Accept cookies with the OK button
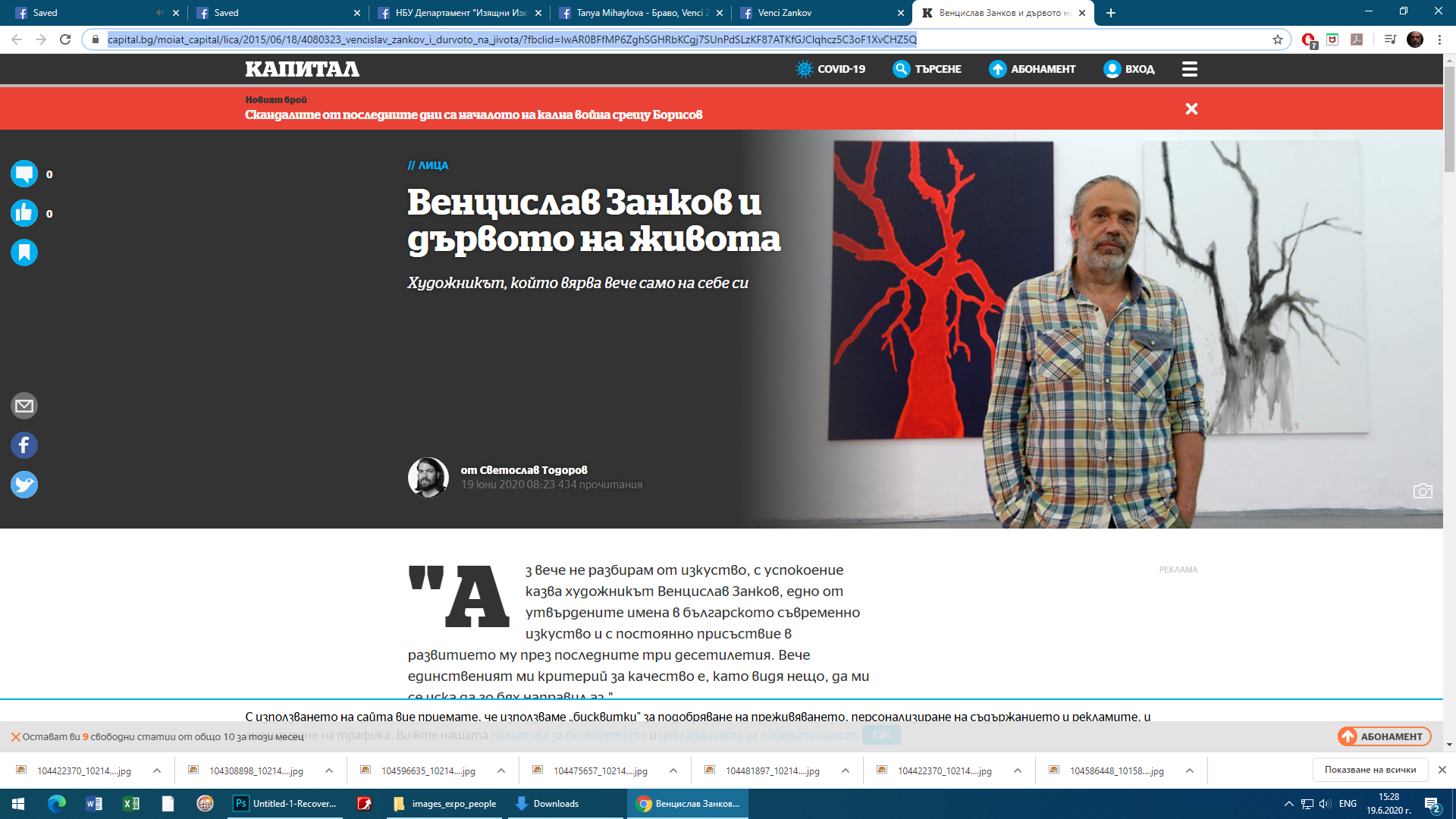 [881, 735]
